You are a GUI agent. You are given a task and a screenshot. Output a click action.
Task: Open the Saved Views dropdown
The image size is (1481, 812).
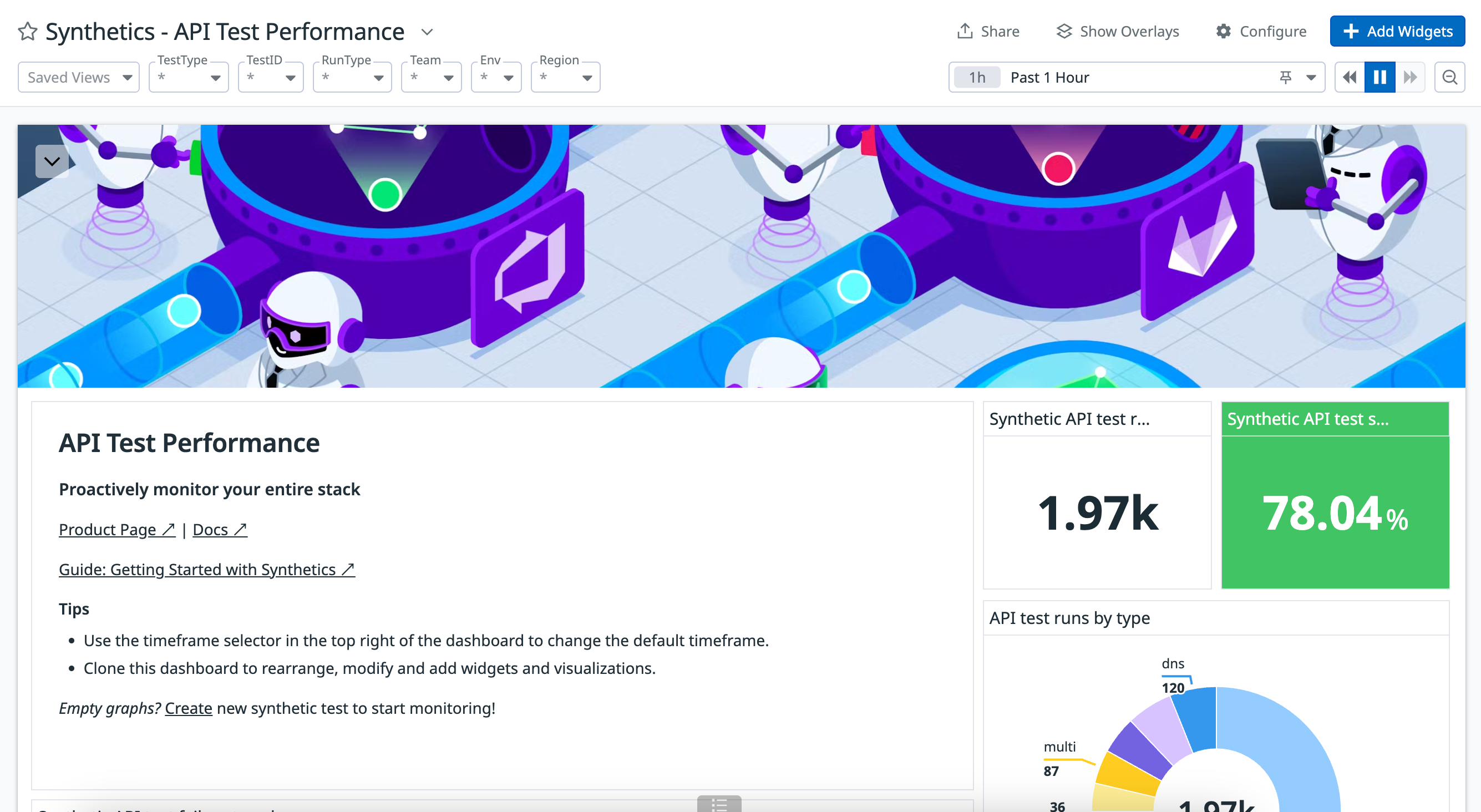79,77
